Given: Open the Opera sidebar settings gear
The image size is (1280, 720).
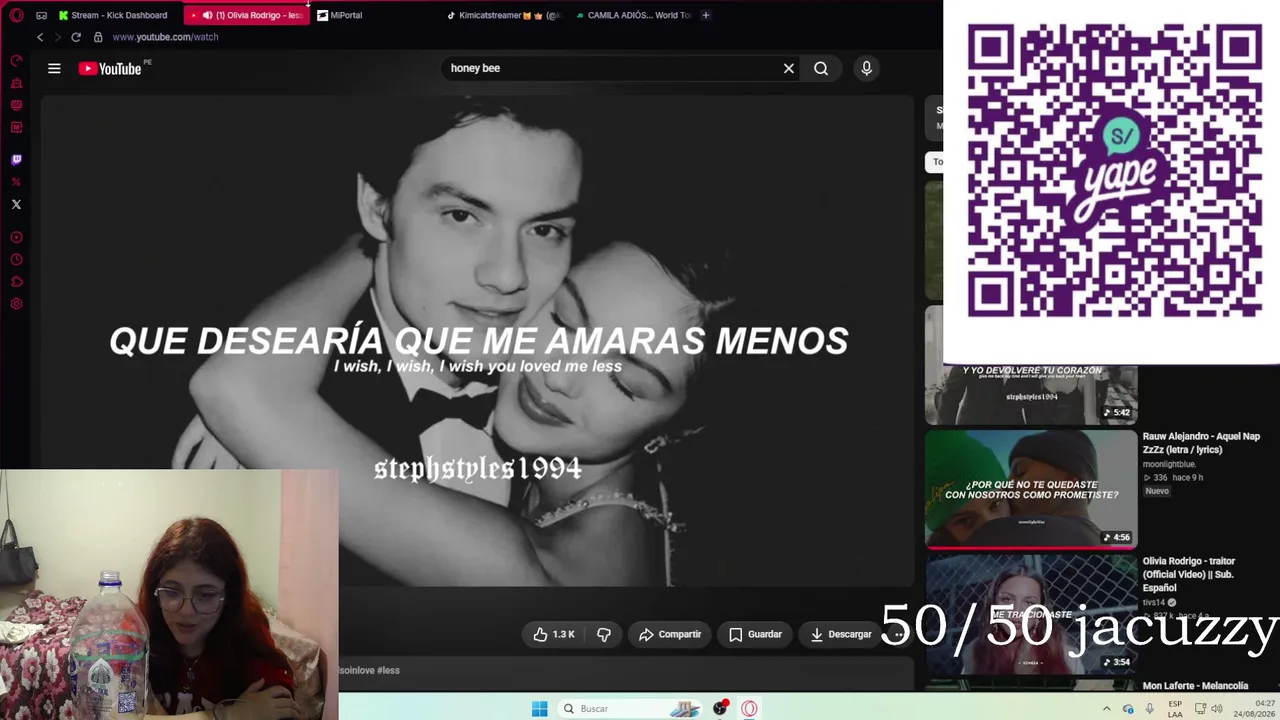Looking at the screenshot, I should pos(16,304).
